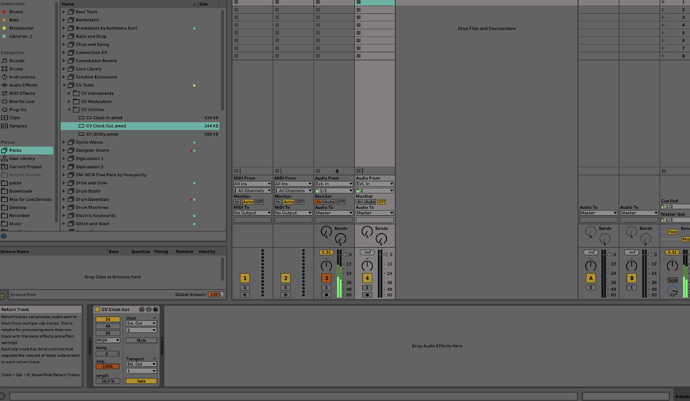Open the Transport Ext. Out dropdown
This screenshot has width=690, height=401.
pyautogui.click(x=141, y=364)
